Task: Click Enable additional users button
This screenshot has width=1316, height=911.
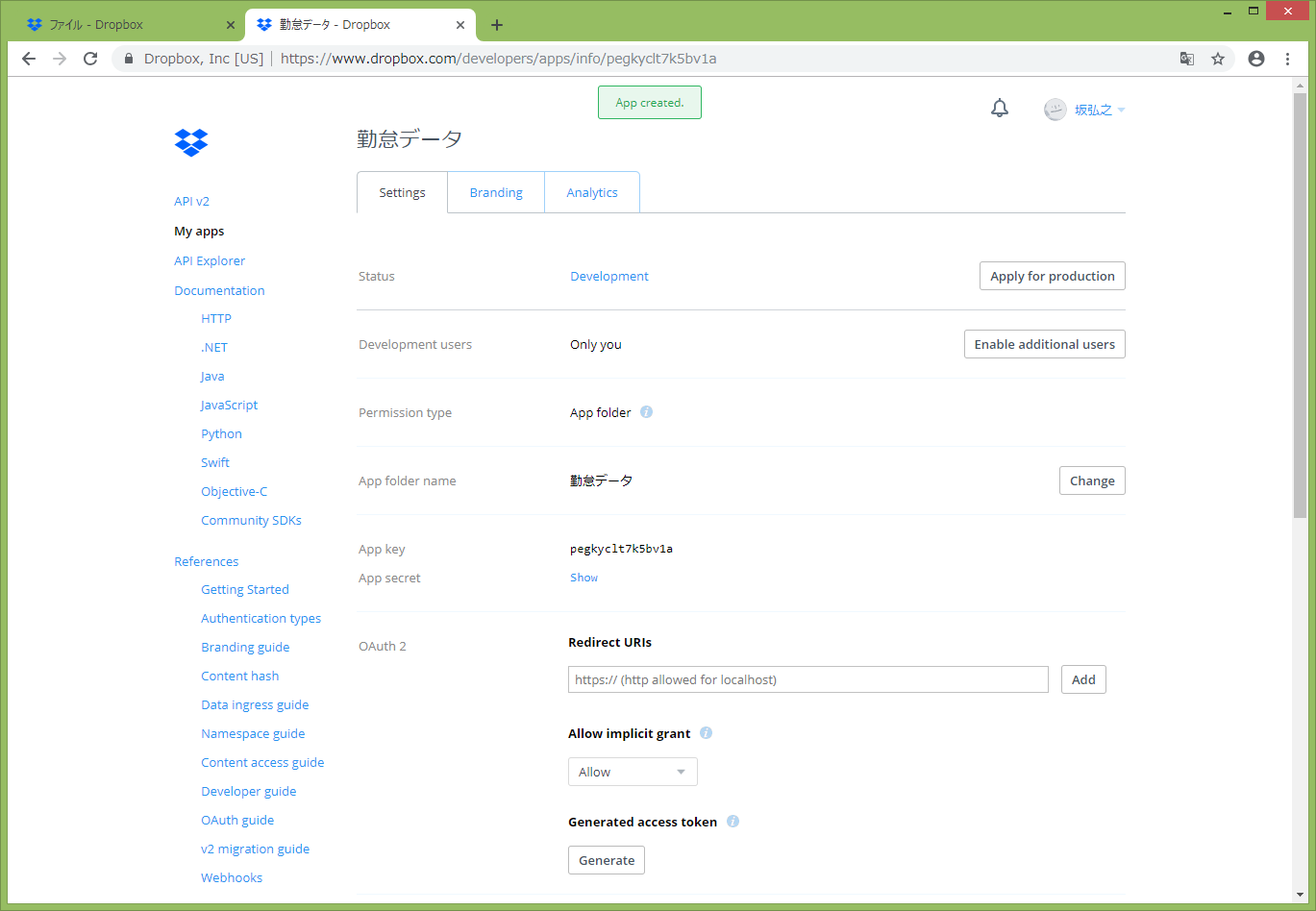Action: coord(1045,344)
